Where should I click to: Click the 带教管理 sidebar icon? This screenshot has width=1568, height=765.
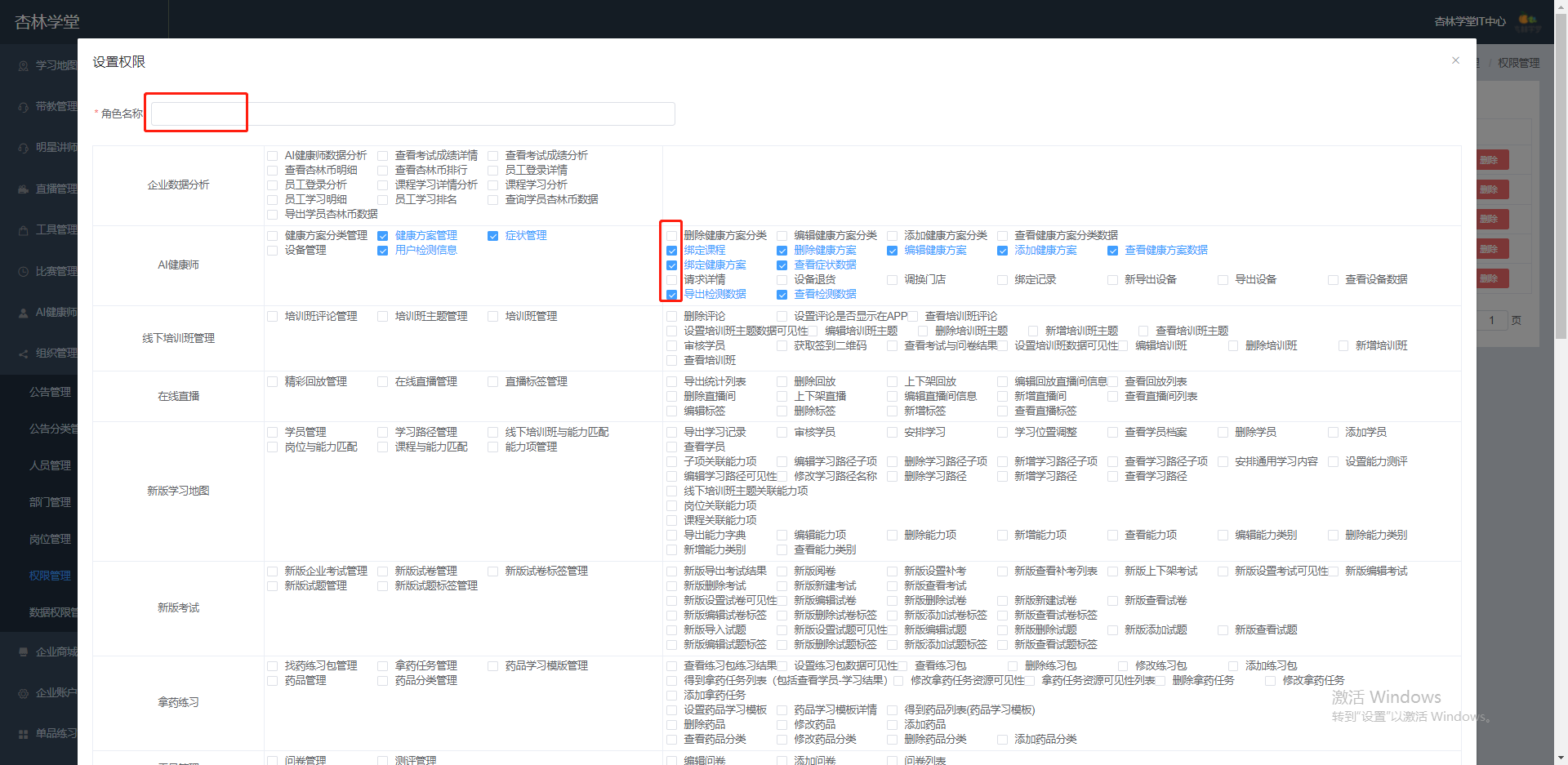(x=23, y=106)
